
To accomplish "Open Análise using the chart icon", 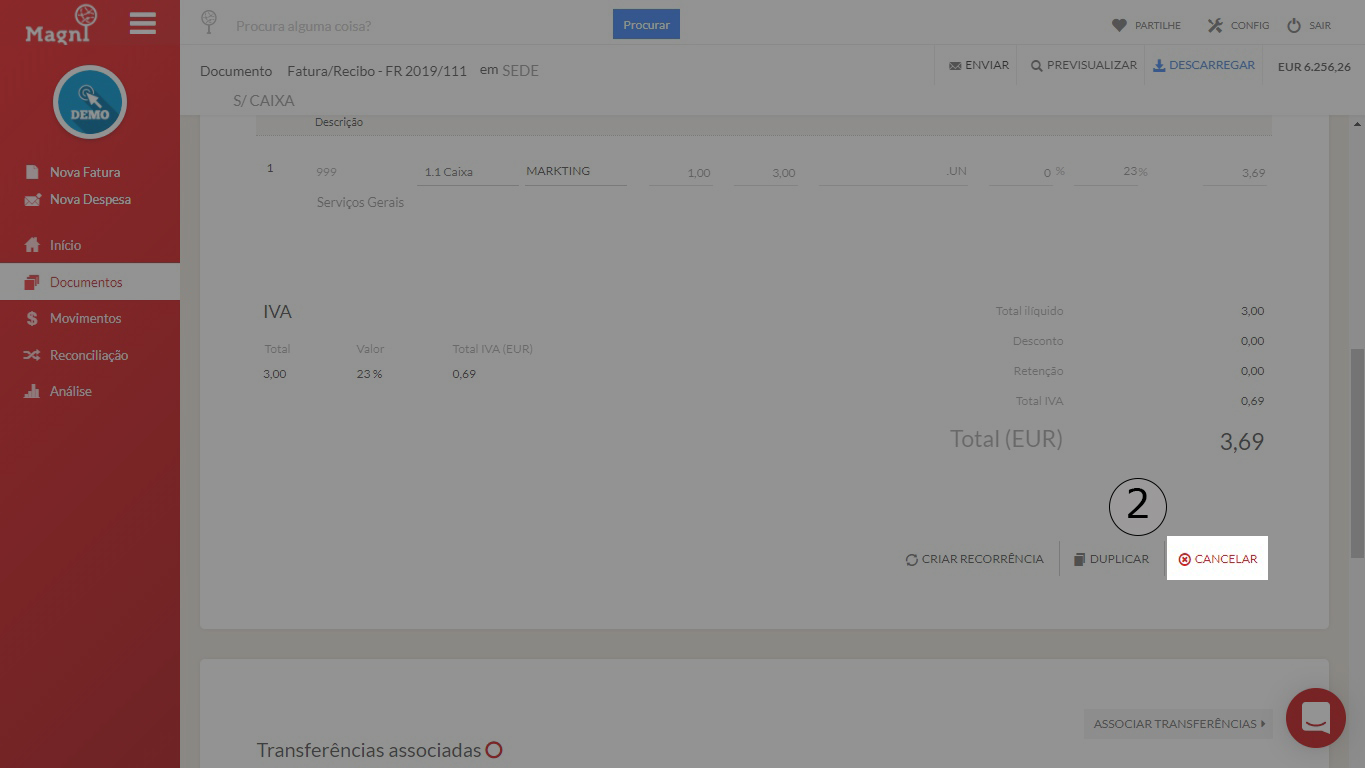I will point(32,391).
